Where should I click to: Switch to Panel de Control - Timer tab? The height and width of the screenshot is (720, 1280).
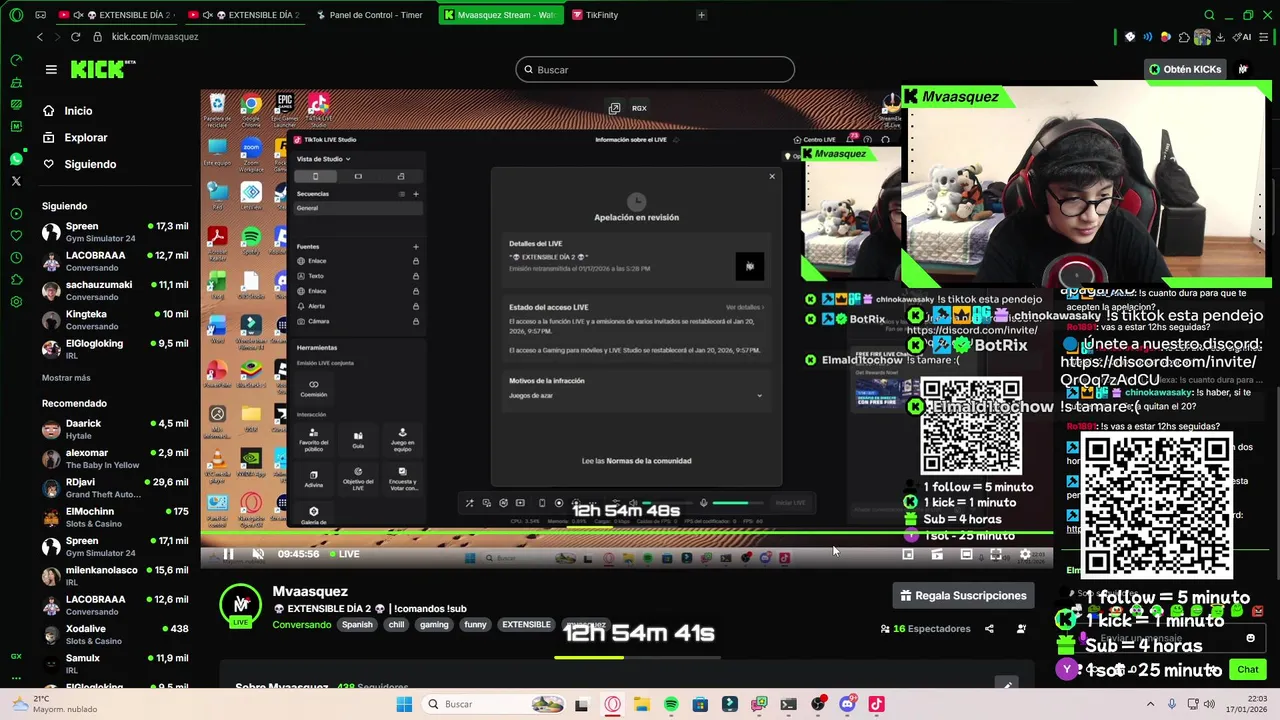tap(368, 15)
